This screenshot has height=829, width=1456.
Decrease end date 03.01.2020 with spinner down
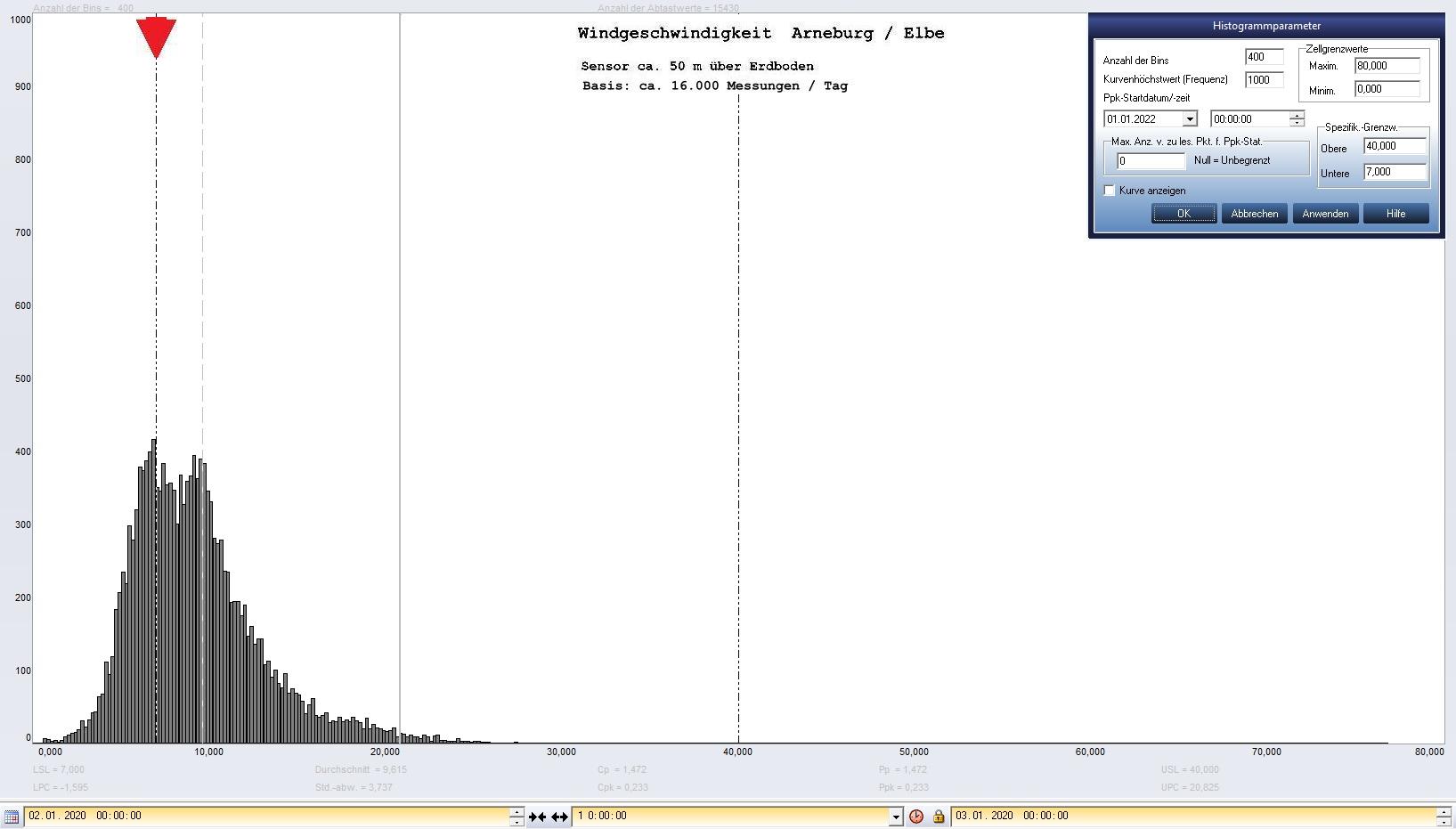[x=1444, y=820]
